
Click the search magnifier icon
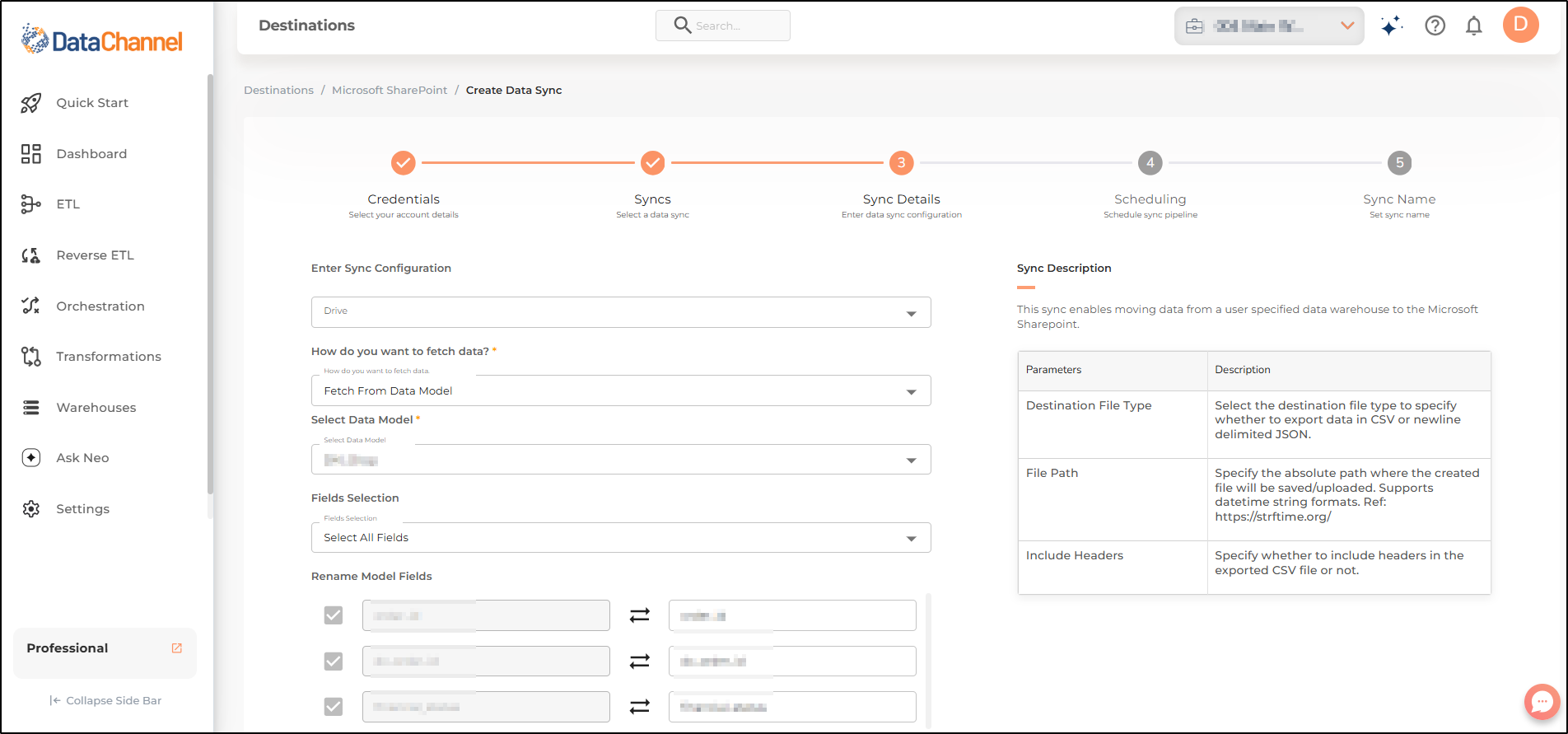pos(683,26)
